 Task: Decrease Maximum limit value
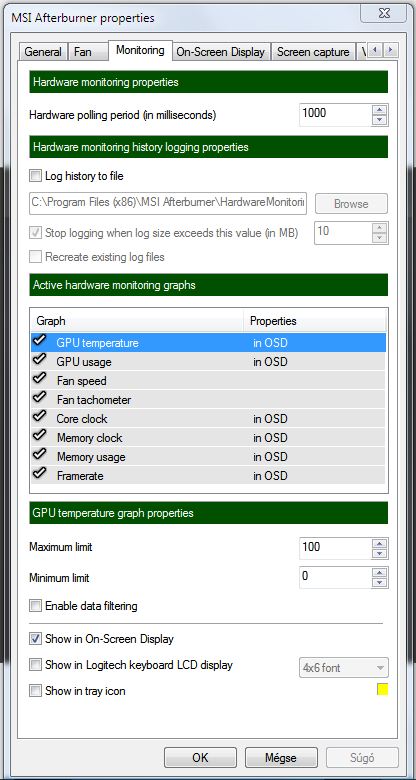coord(380,553)
